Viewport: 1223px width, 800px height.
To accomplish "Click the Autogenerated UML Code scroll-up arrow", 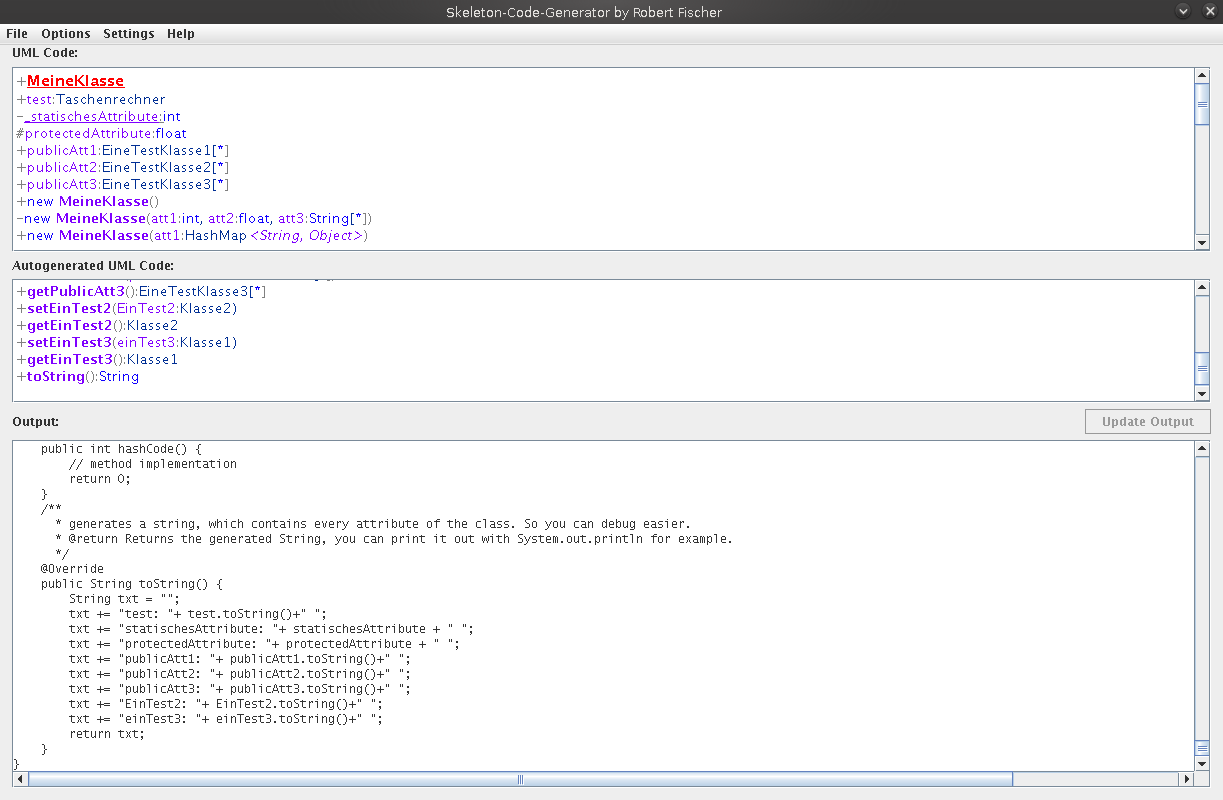I will click(x=1202, y=288).
